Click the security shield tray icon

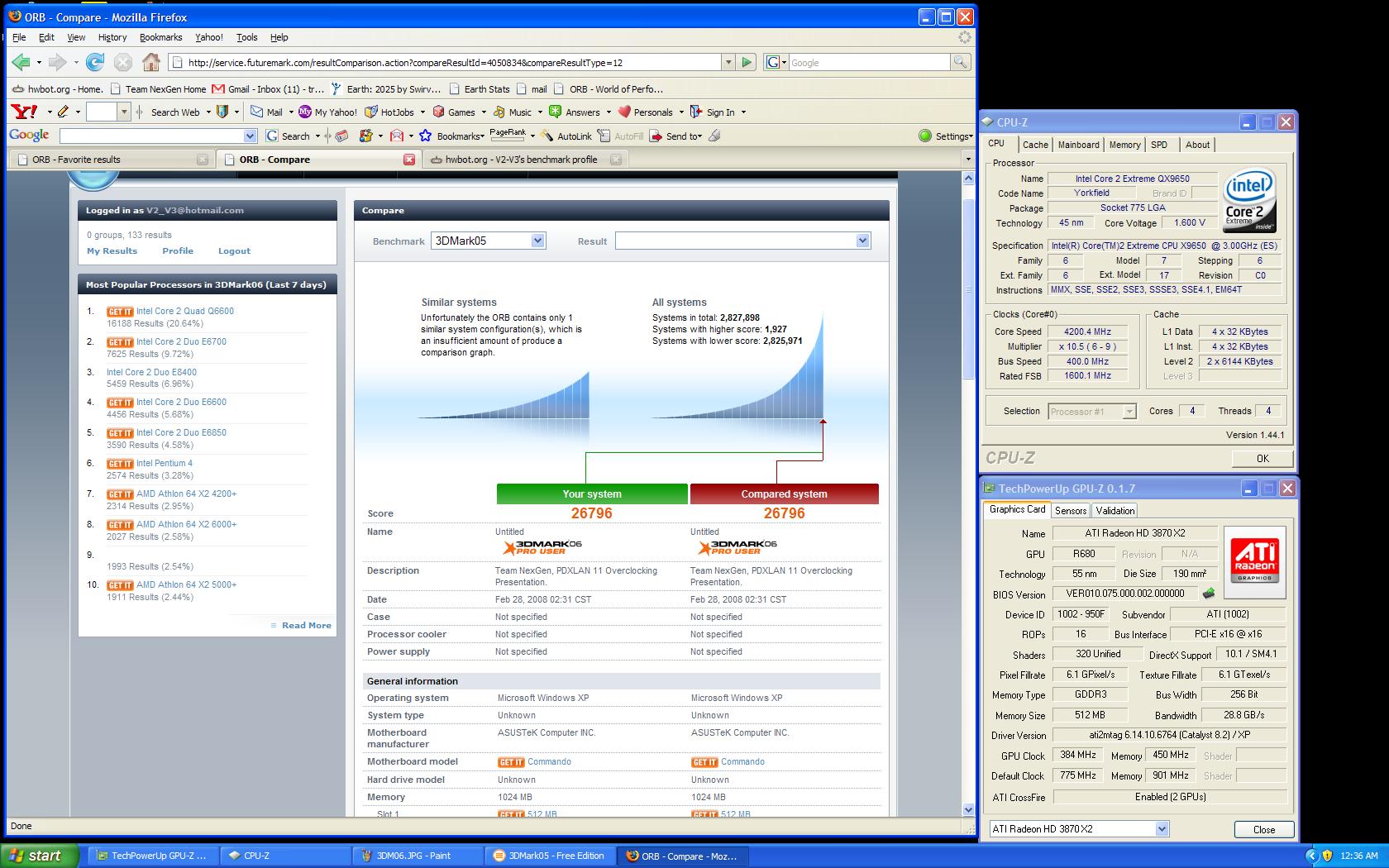click(1327, 856)
